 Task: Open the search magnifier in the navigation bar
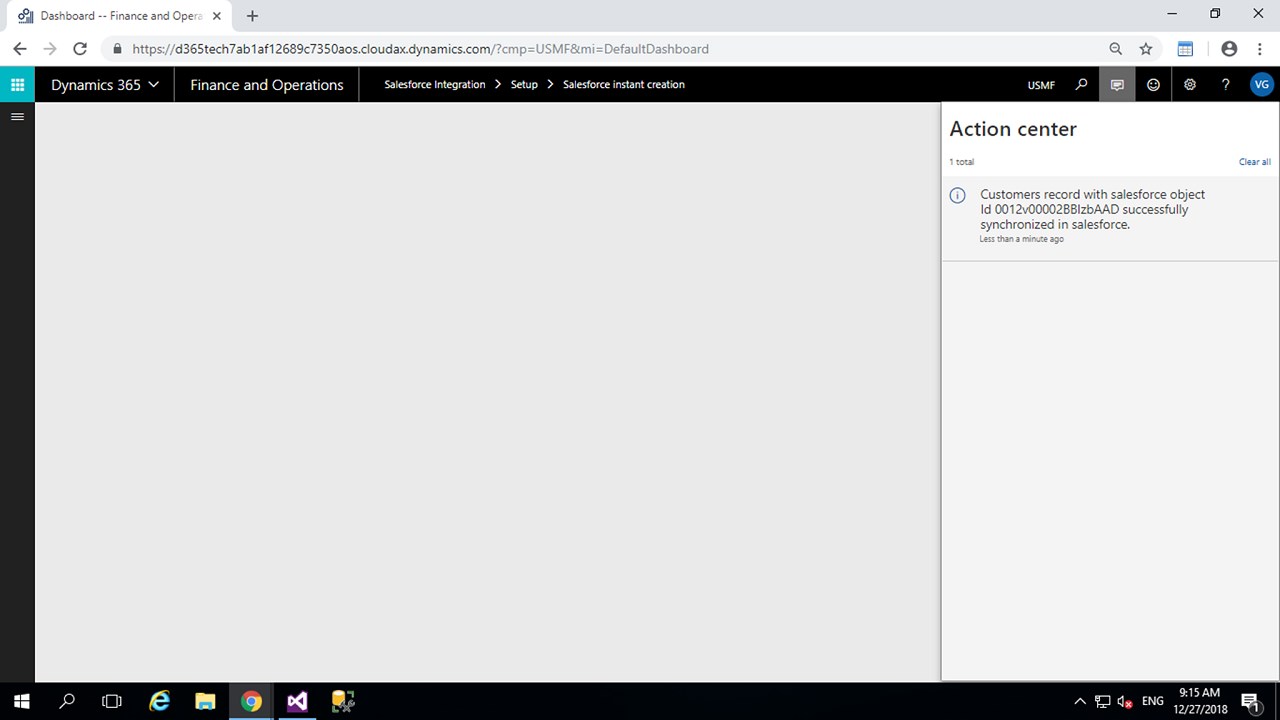point(1081,84)
